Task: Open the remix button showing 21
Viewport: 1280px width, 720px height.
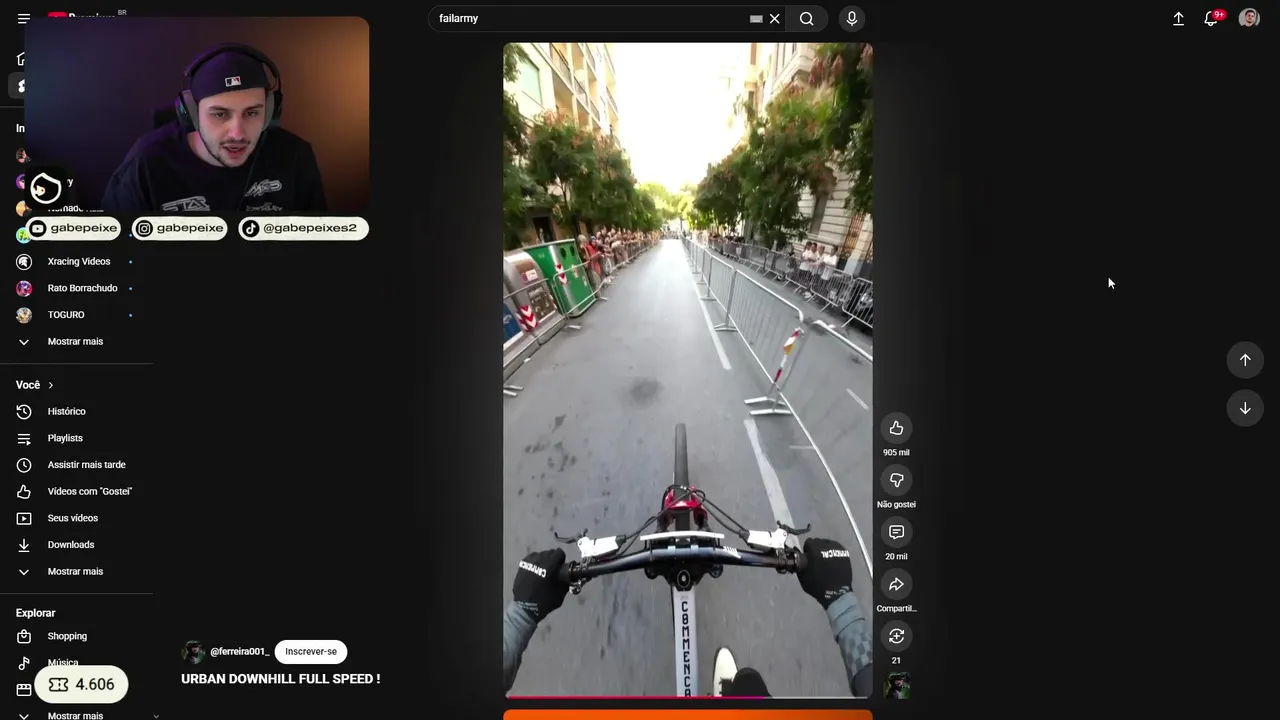Action: point(896,636)
